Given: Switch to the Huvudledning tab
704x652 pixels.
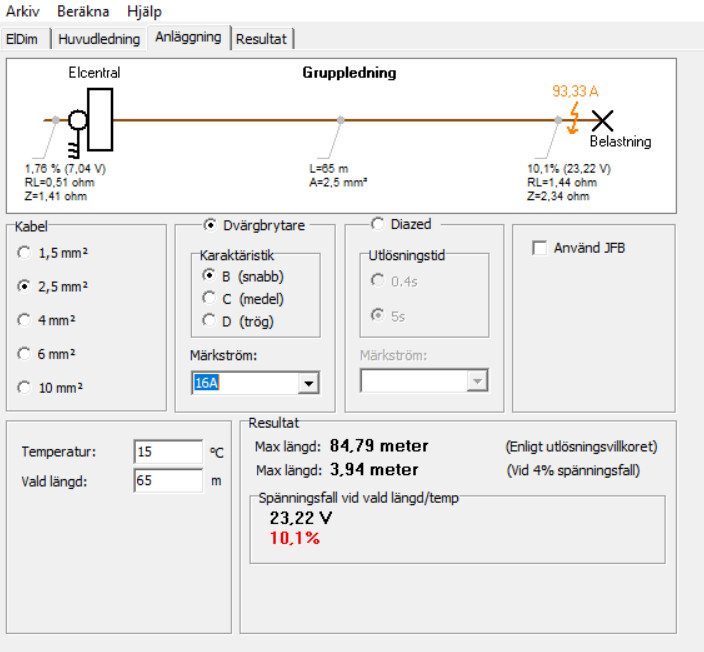Looking at the screenshot, I should click(x=98, y=39).
